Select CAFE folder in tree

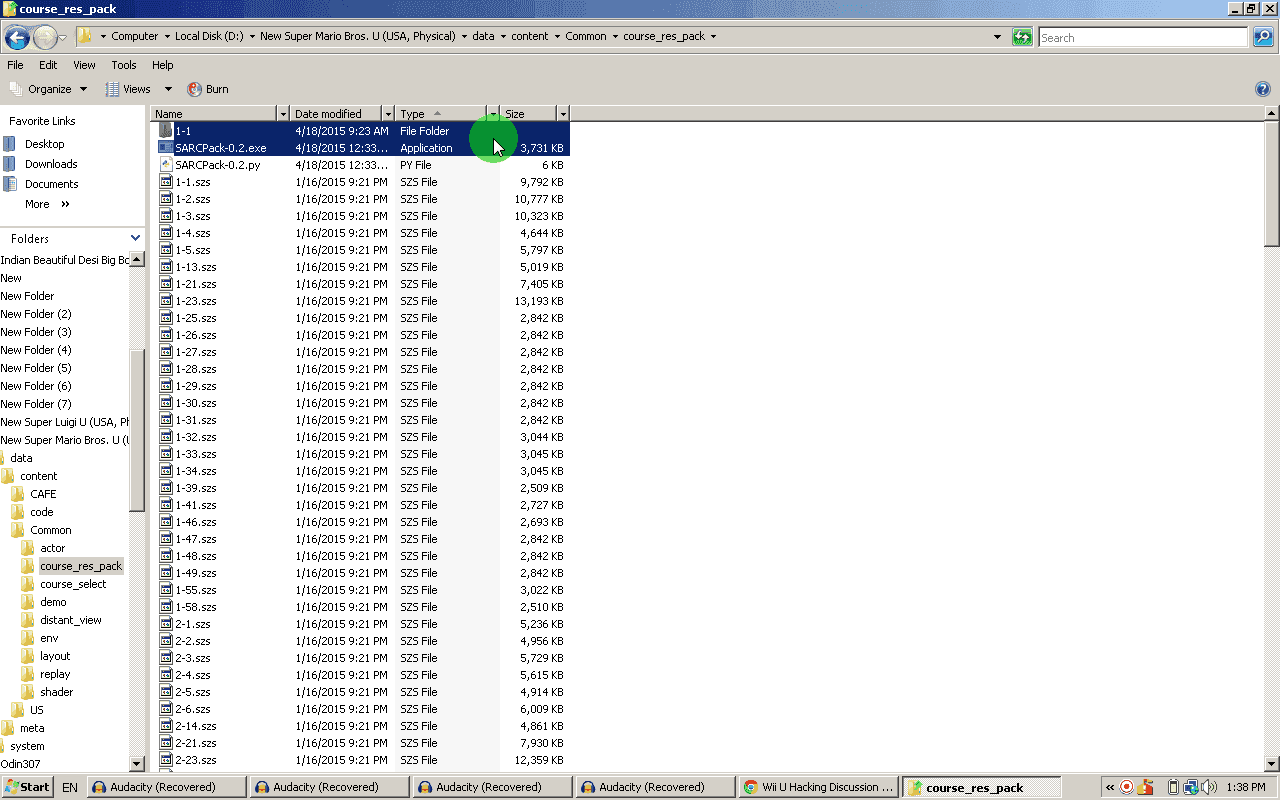pos(43,494)
